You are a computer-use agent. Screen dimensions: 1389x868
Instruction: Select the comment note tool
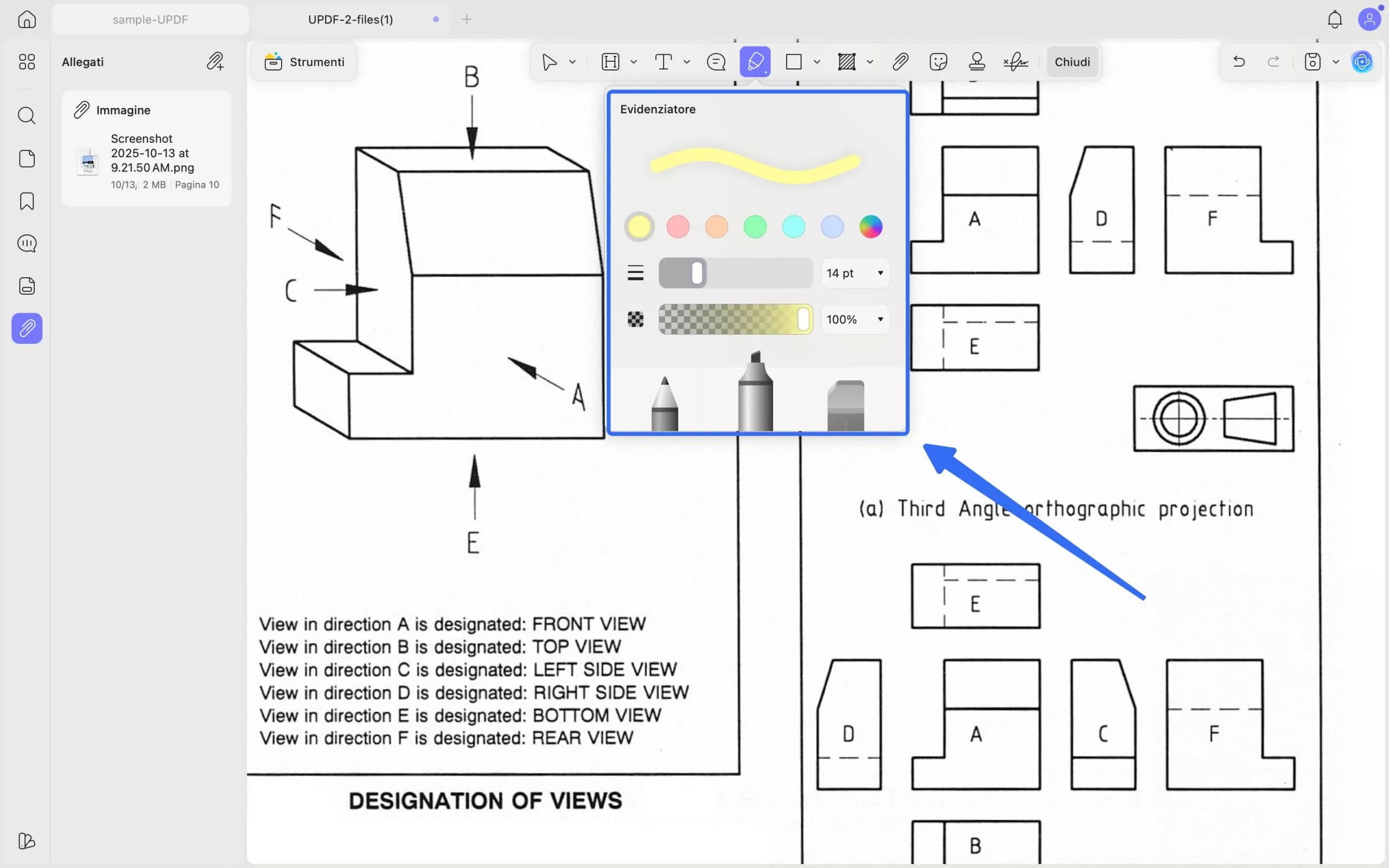[x=716, y=61]
